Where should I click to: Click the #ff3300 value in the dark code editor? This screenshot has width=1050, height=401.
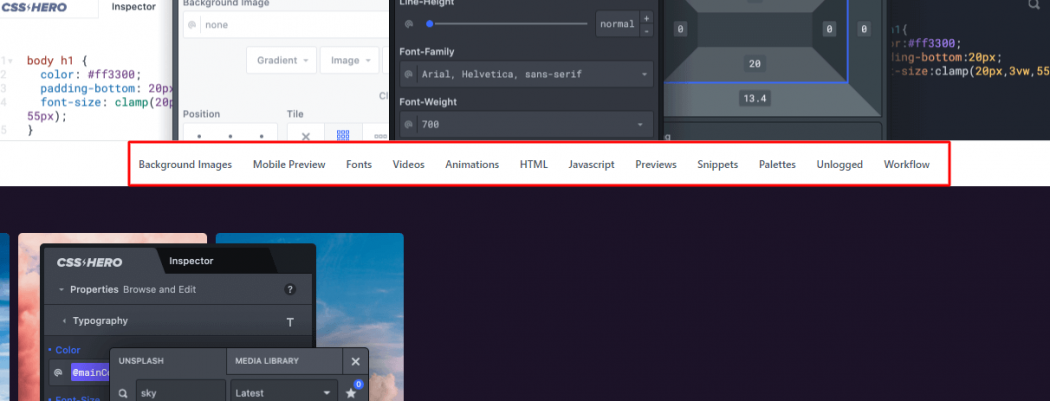932,44
